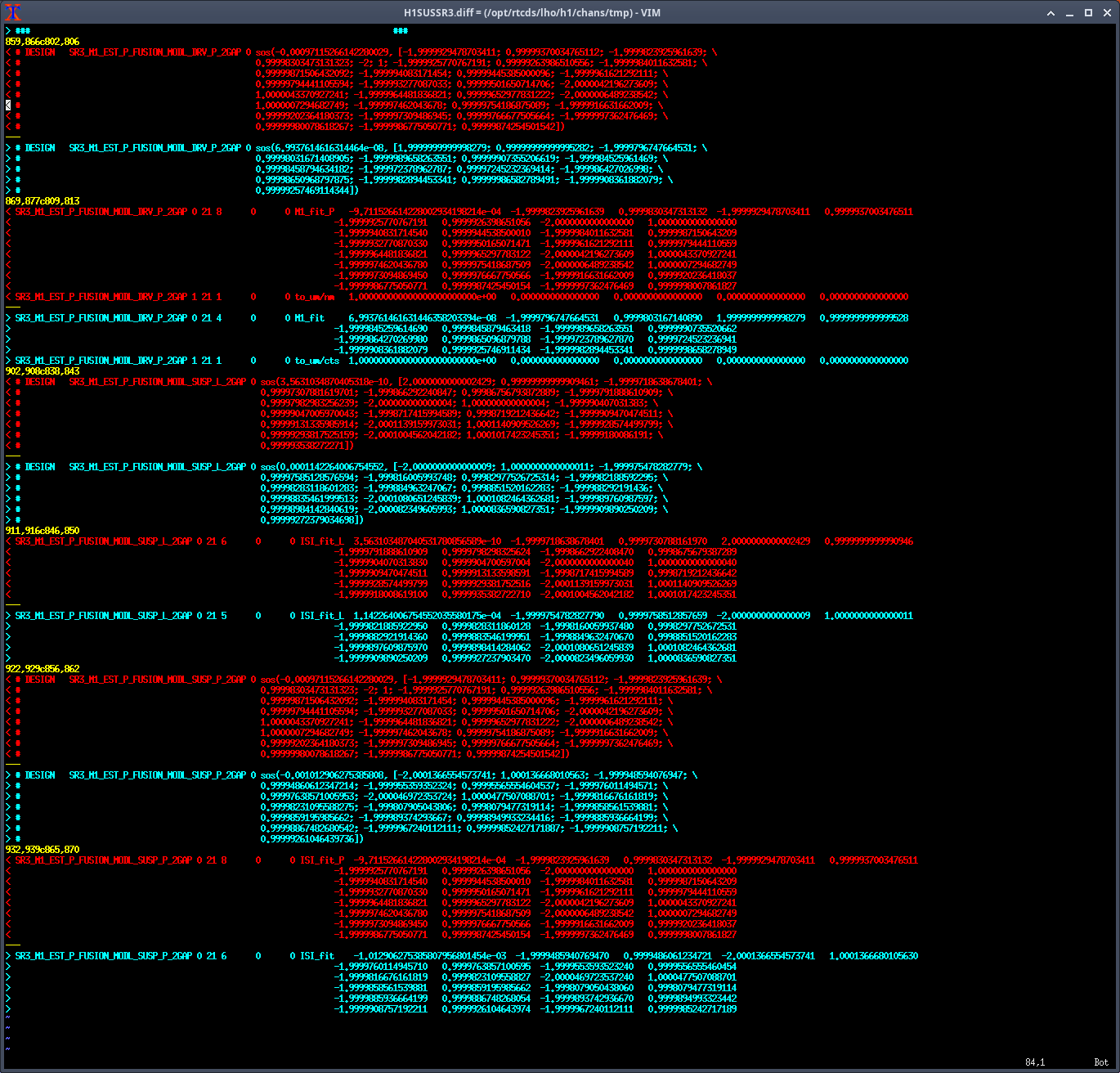
Task: Minimize the VIM terminal window
Action: (1070, 13)
